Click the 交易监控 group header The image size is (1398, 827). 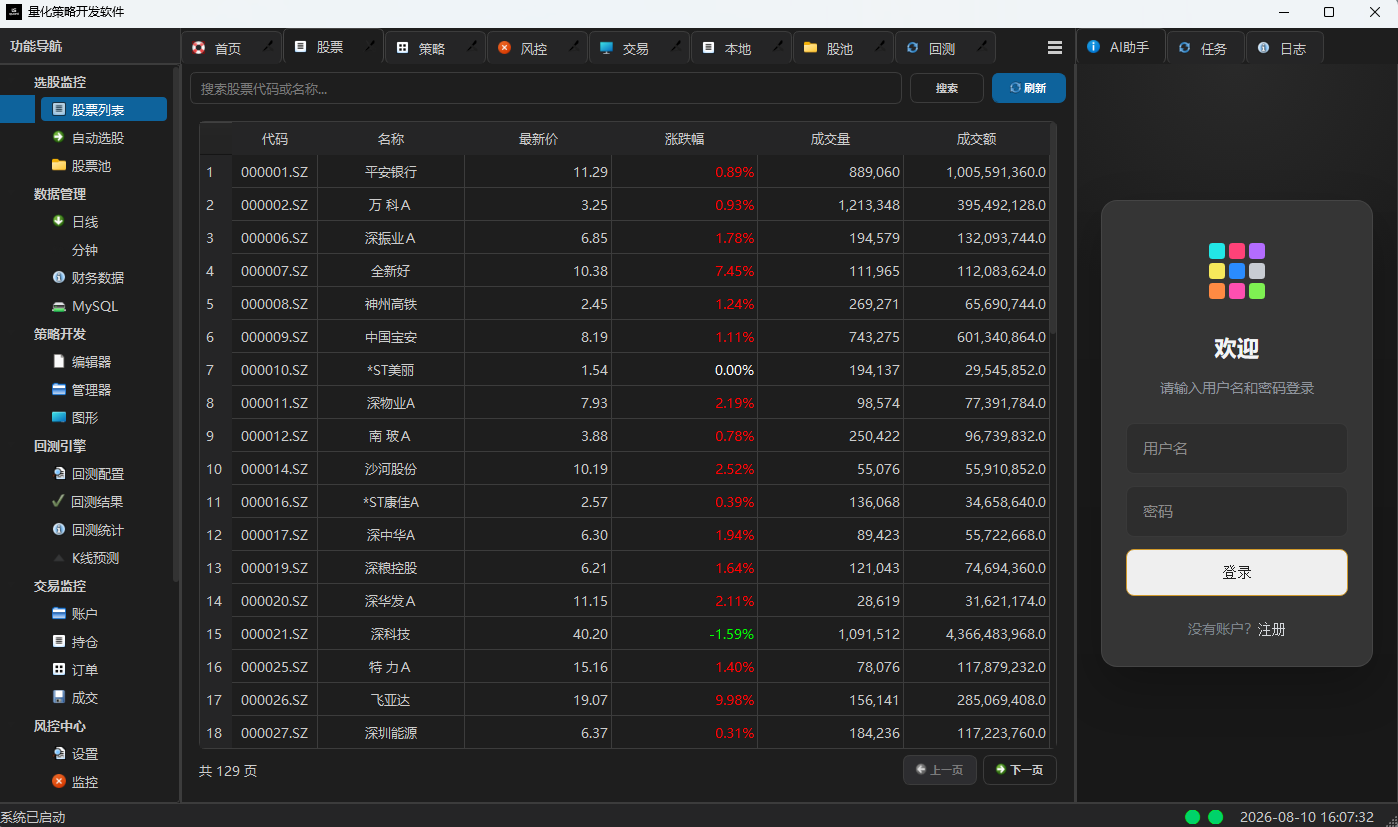point(60,586)
